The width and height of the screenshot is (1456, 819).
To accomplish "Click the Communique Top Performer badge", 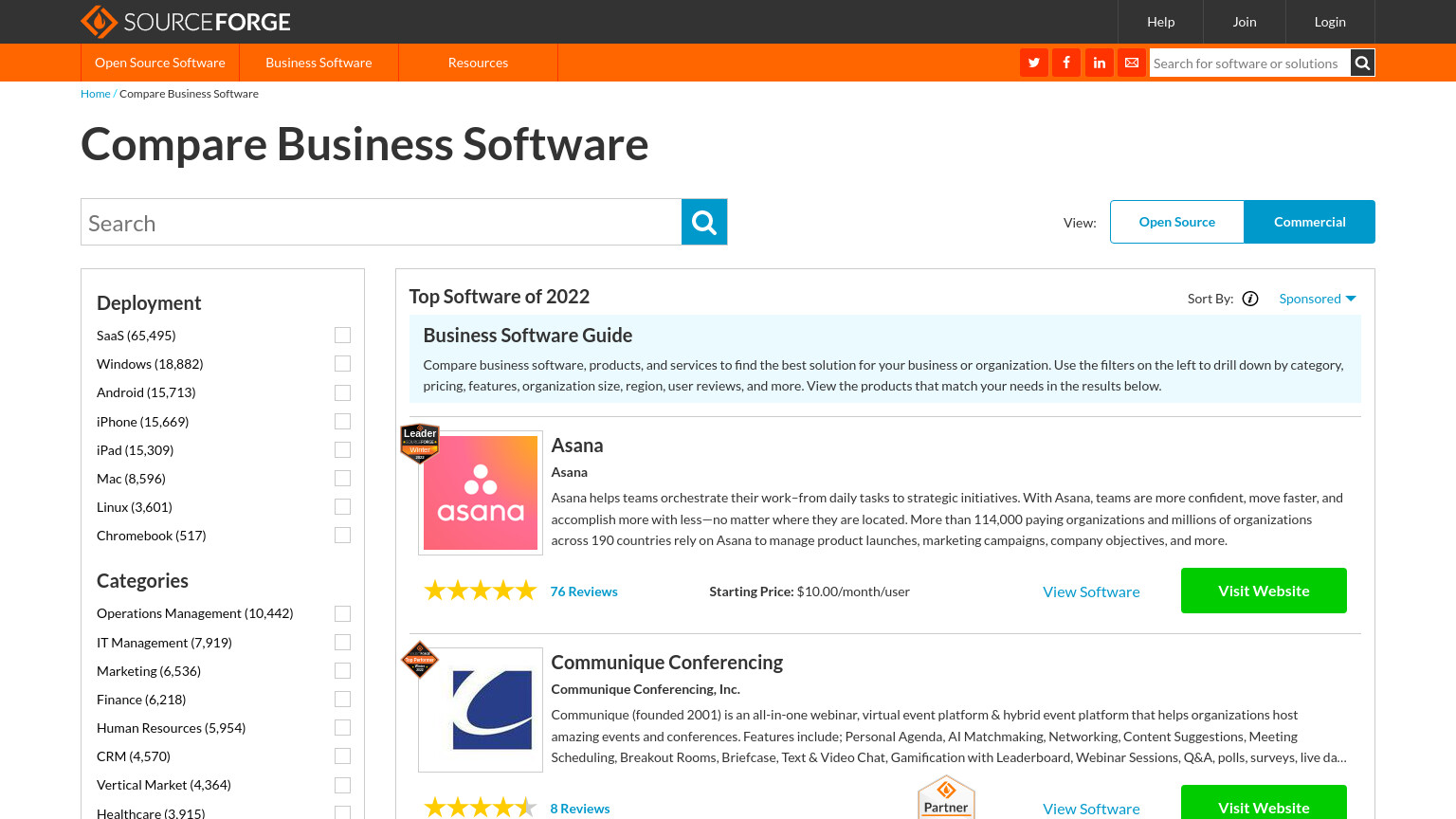I will point(420,660).
